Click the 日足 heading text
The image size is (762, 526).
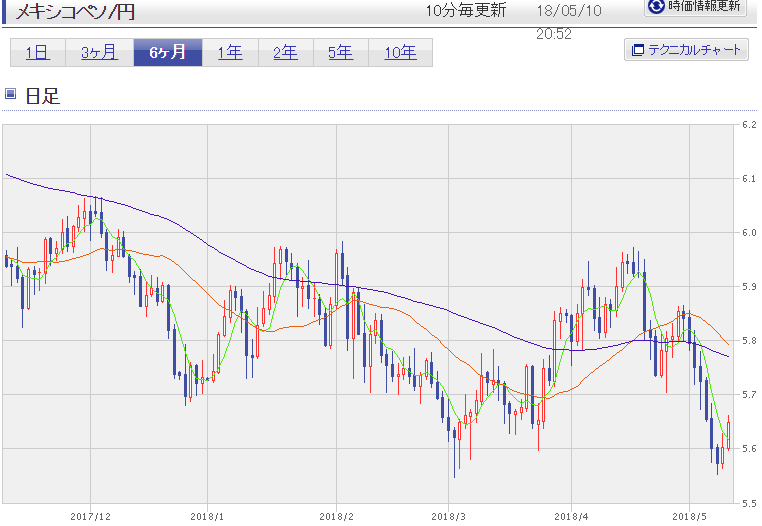[x=42, y=96]
